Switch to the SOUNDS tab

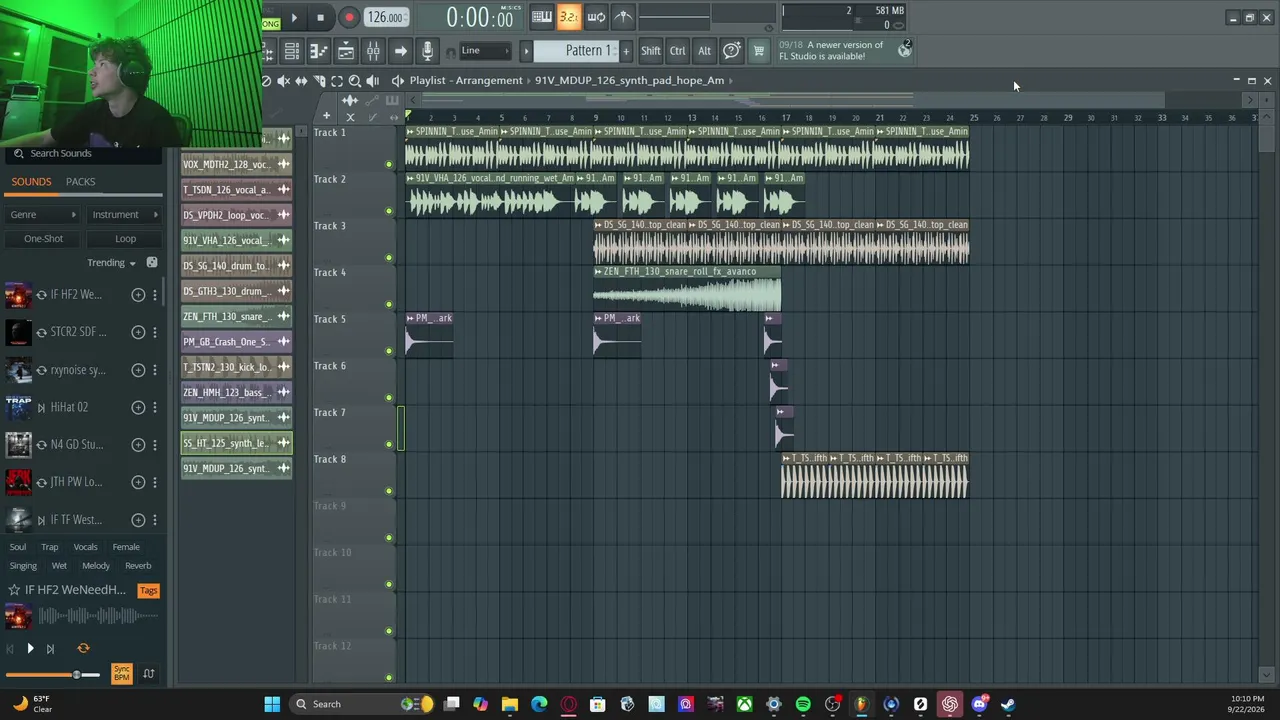tap(31, 182)
